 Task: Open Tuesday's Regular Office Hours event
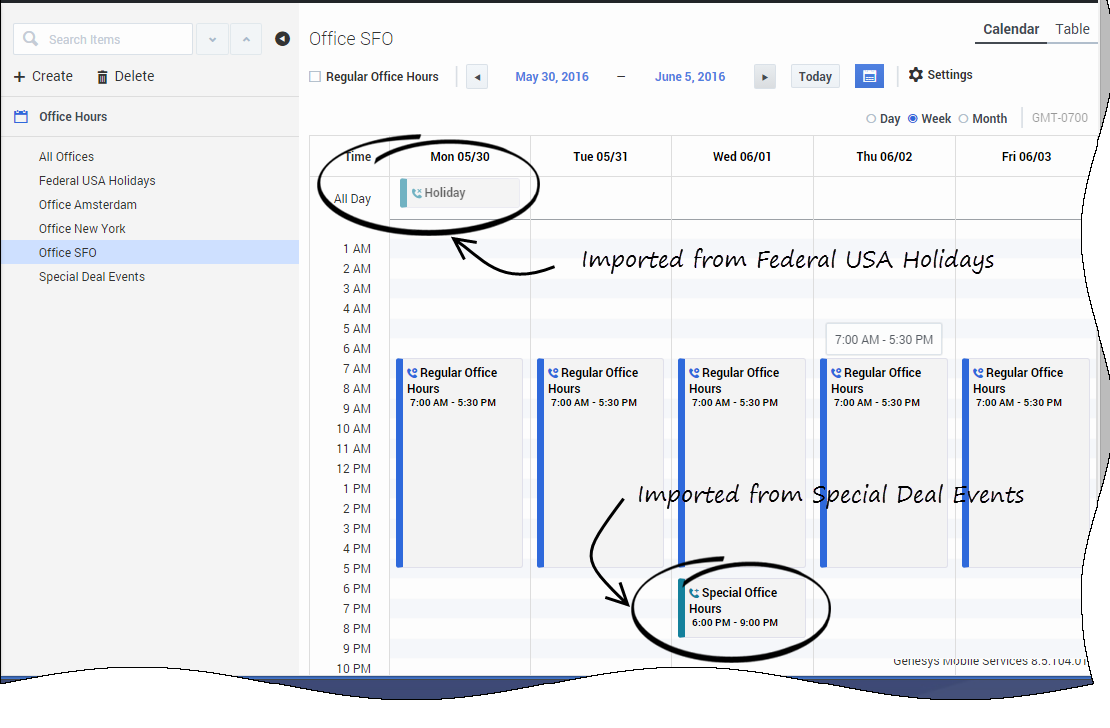600,463
